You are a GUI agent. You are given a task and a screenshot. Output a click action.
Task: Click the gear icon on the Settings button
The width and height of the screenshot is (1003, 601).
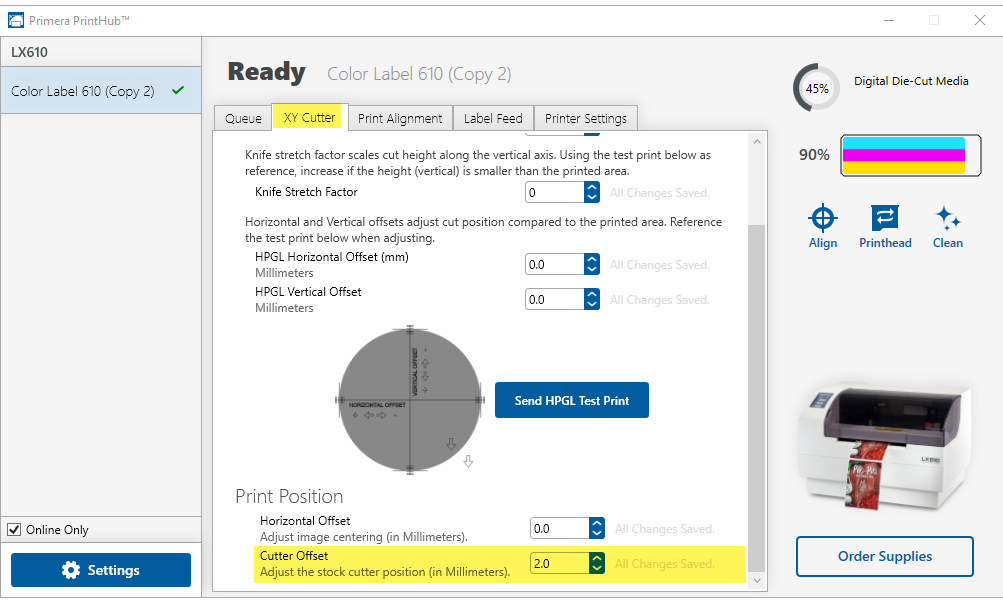71,570
